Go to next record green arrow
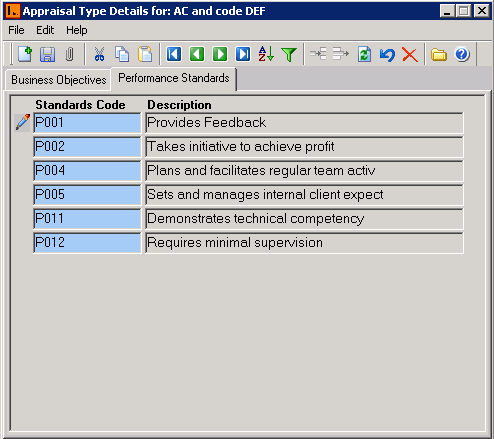This screenshot has width=494, height=439. click(220, 54)
